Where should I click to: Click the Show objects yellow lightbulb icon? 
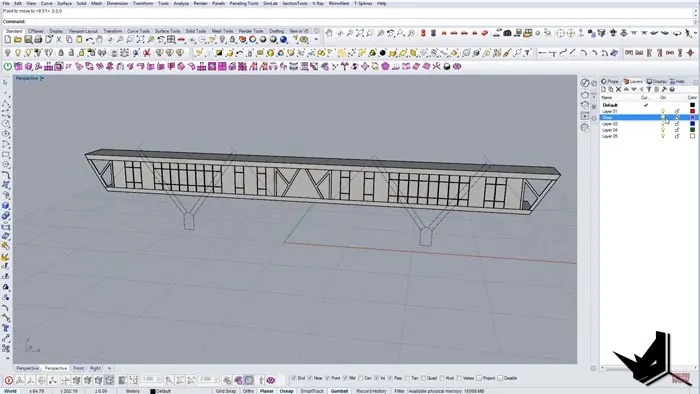pos(18,53)
